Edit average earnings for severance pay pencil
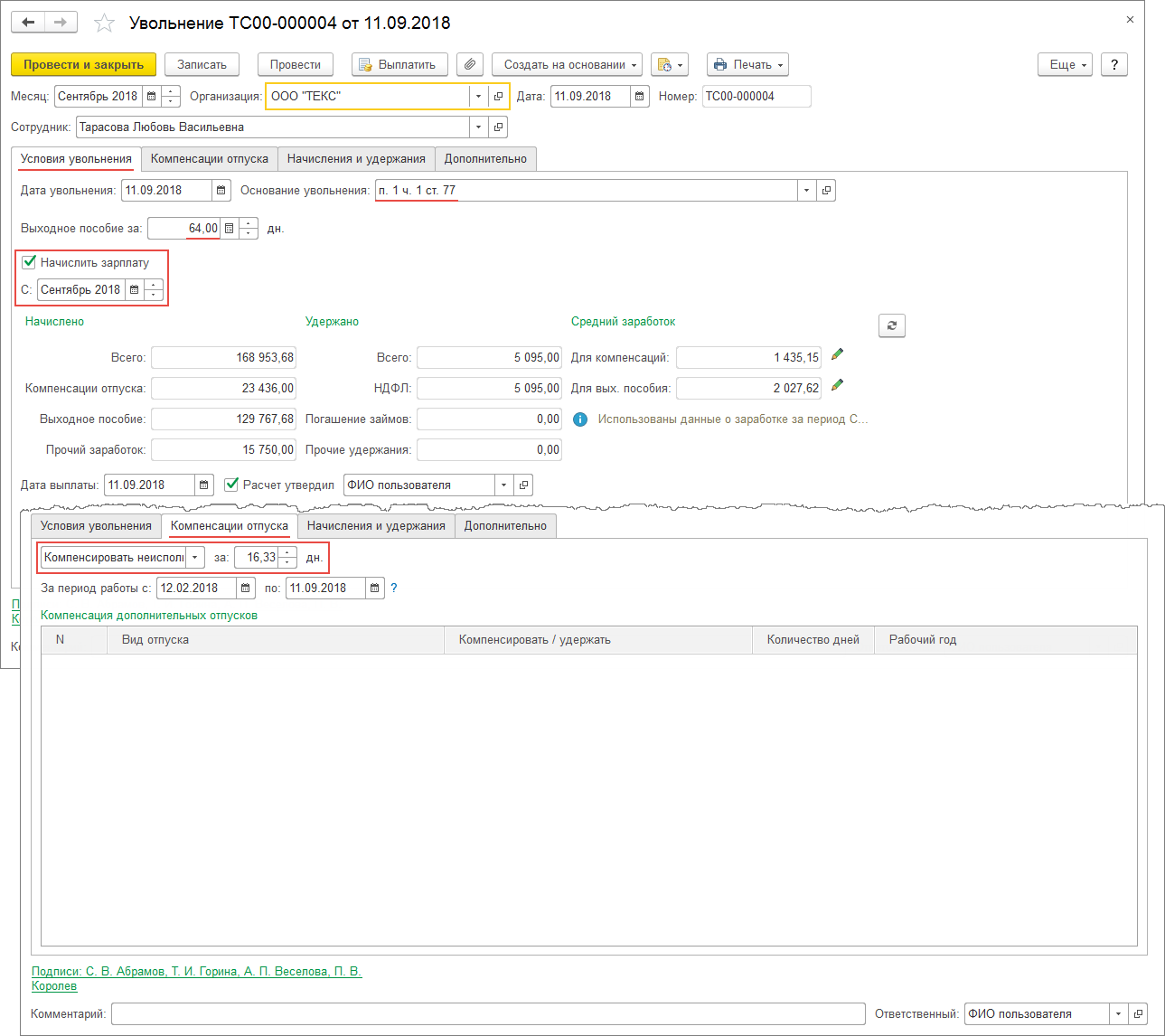This screenshot has height=1036, width=1165. 837,385
